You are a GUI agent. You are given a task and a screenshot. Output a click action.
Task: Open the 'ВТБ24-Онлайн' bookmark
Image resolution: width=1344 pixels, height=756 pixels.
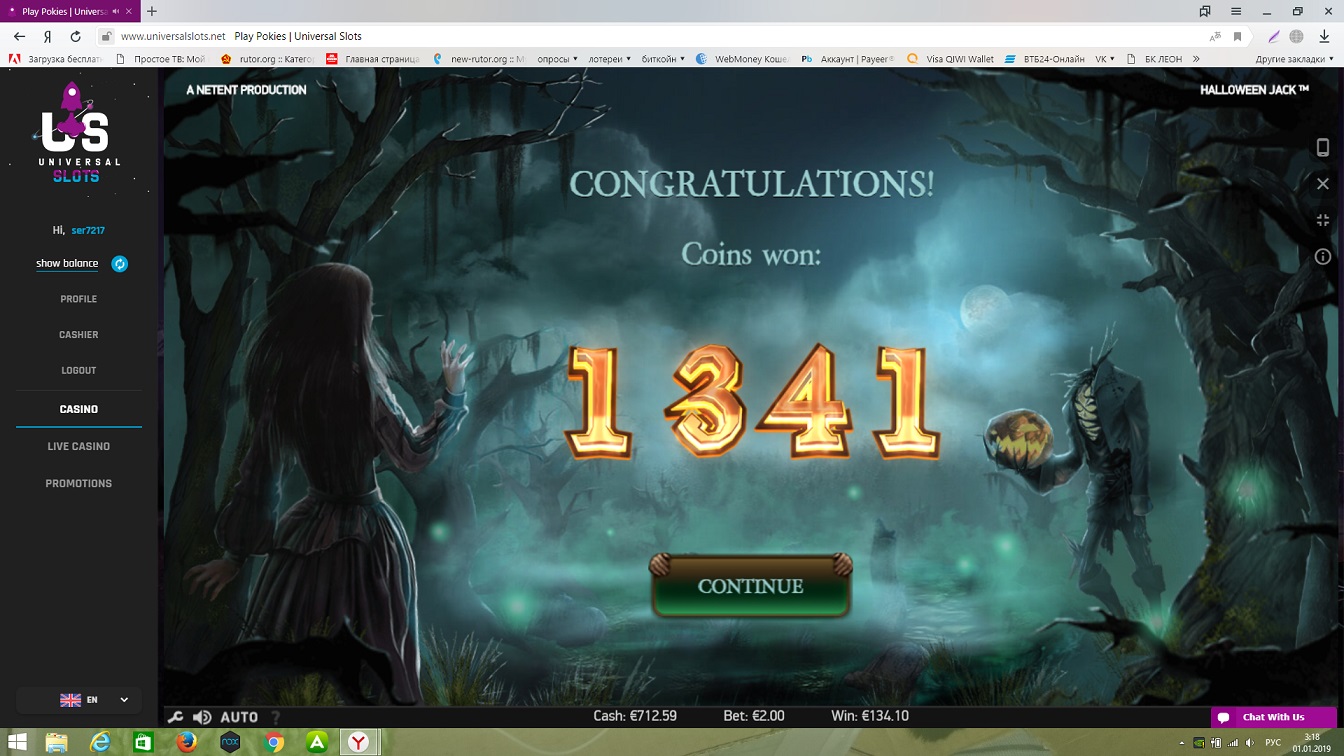[x=1045, y=59]
